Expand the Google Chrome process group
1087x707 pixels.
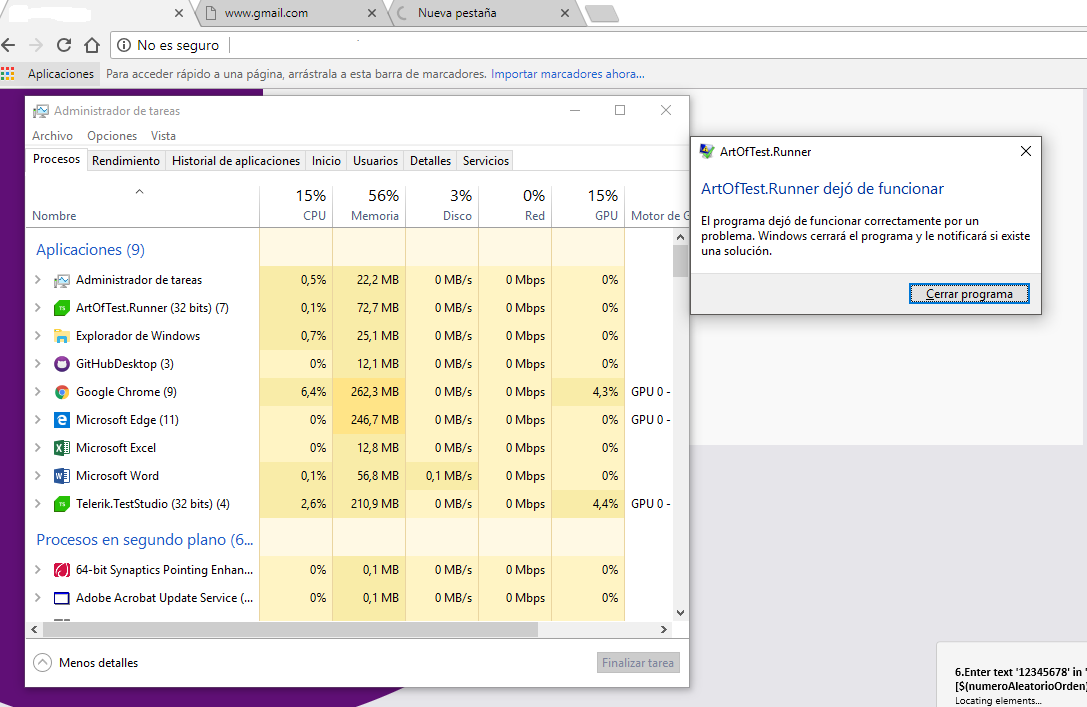pyautogui.click(x=38, y=392)
